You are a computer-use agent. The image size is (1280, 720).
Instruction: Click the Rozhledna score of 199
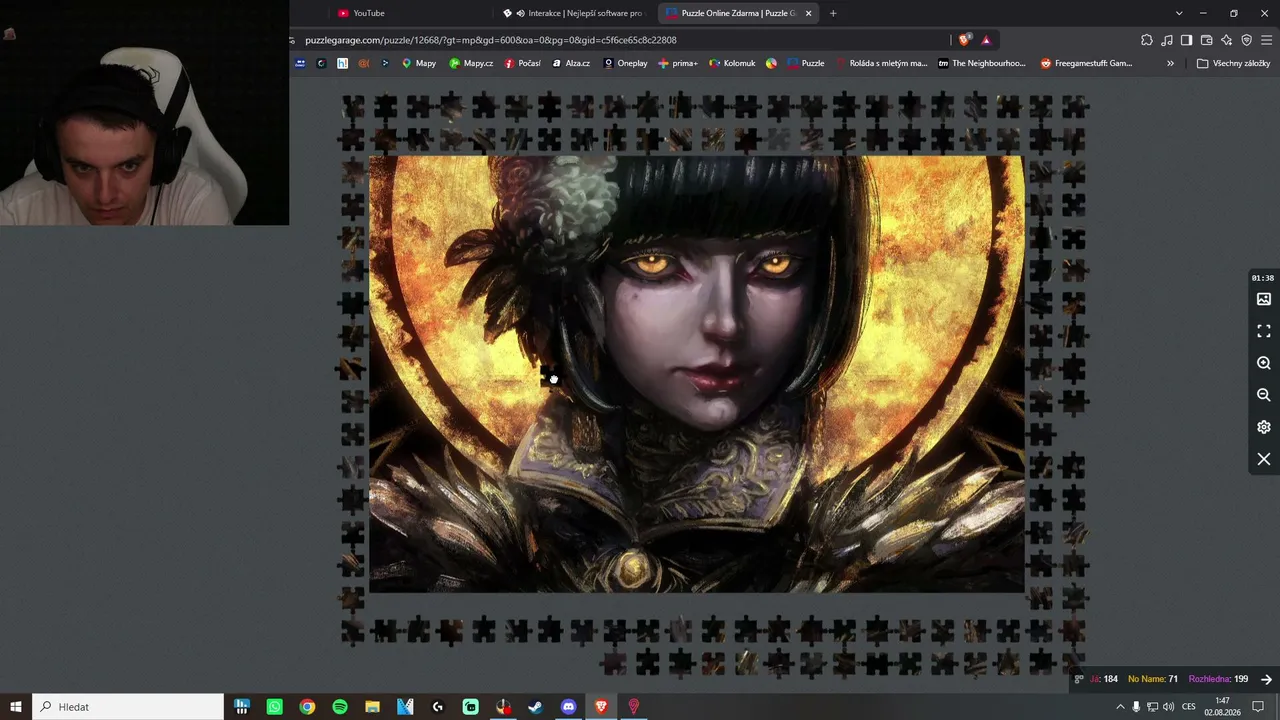(x=1218, y=679)
